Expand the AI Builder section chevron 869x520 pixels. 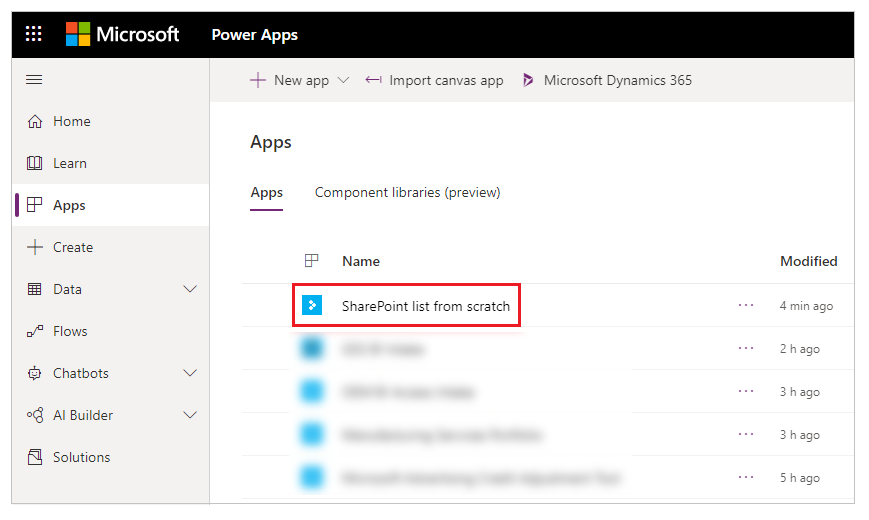pyautogui.click(x=190, y=415)
